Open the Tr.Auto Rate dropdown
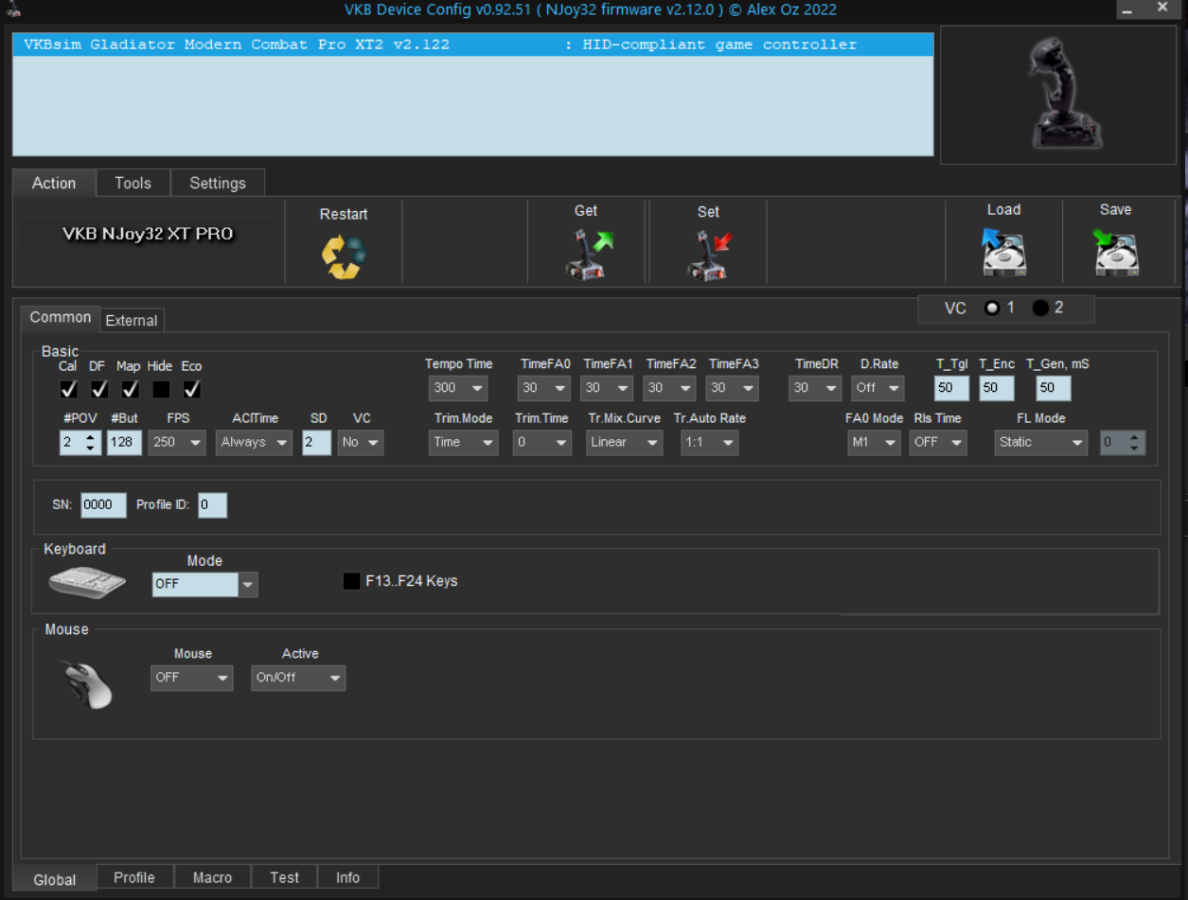 pos(709,442)
